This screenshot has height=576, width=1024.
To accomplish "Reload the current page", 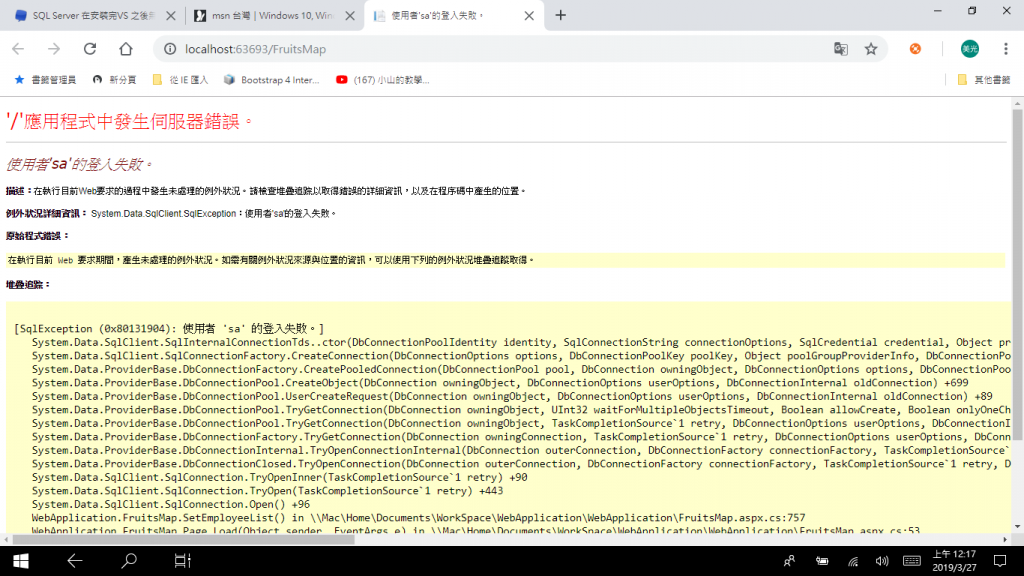I will click(90, 49).
